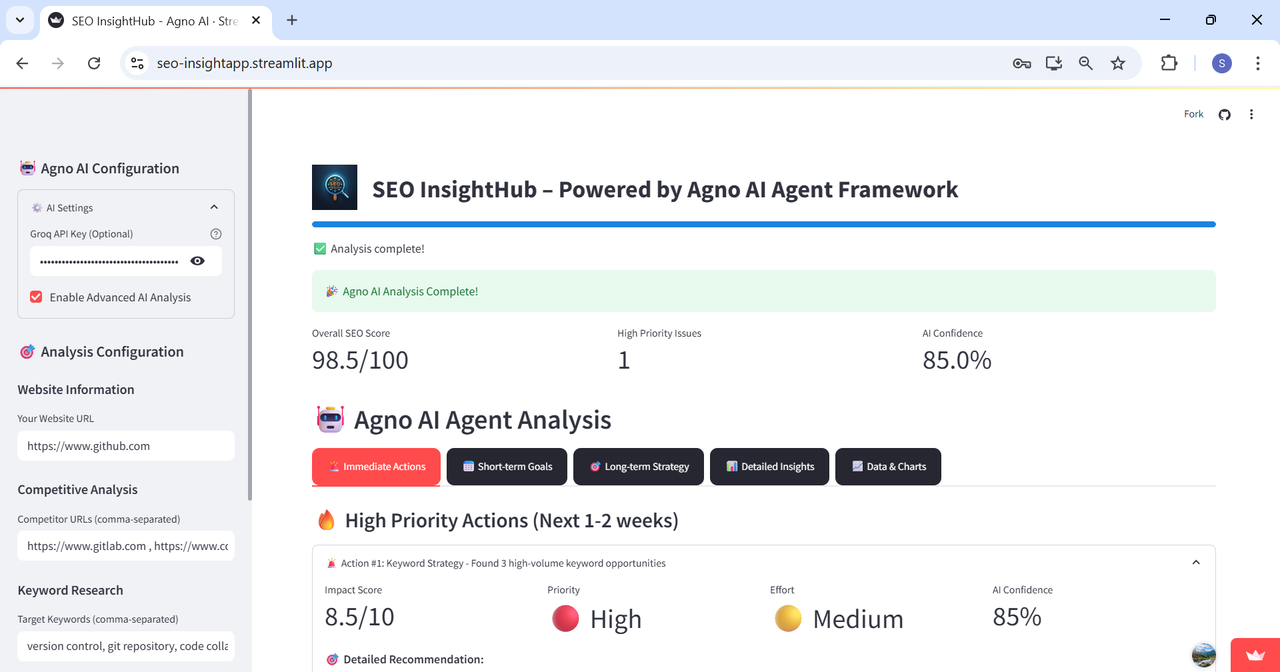This screenshot has height=672, width=1280.
Task: Open the Chrome three-dot menu
Action: click(x=1256, y=63)
